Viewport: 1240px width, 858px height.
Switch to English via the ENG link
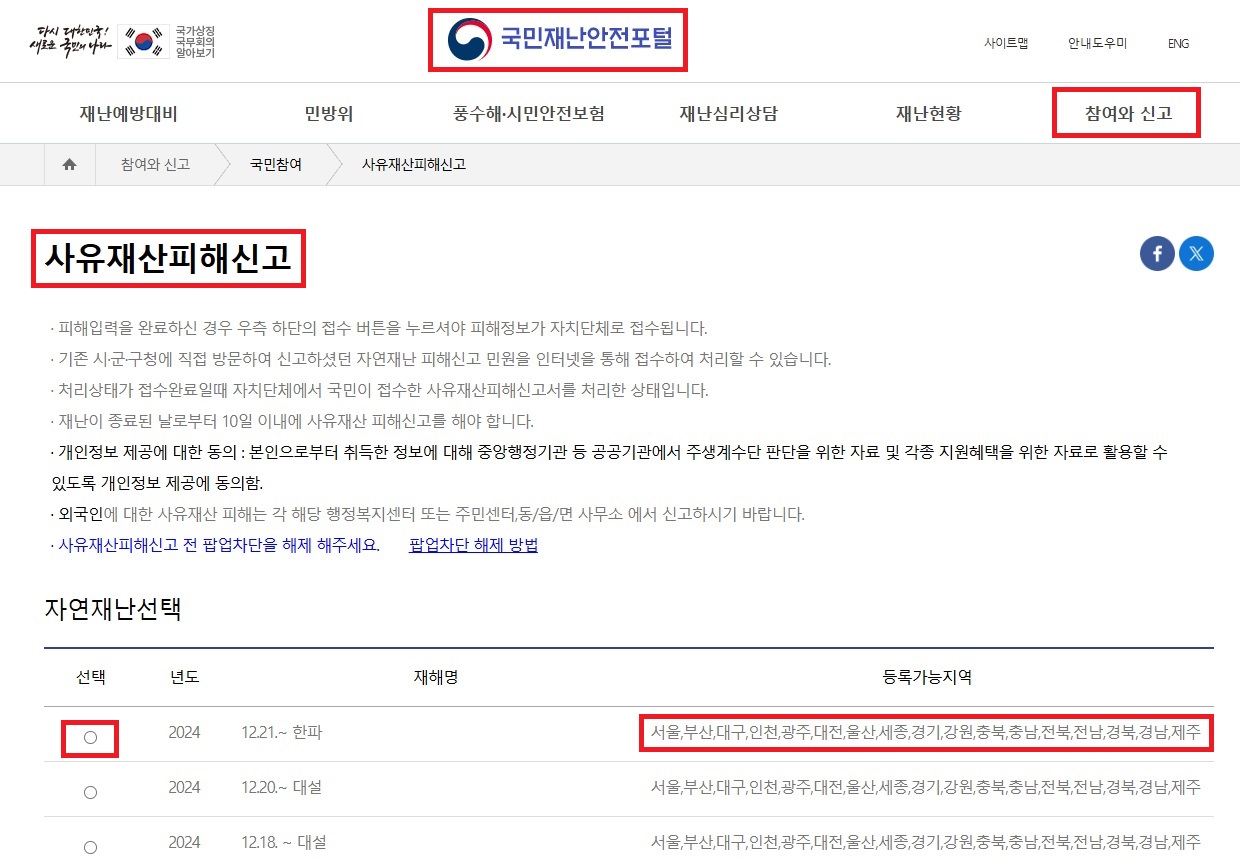click(1178, 44)
